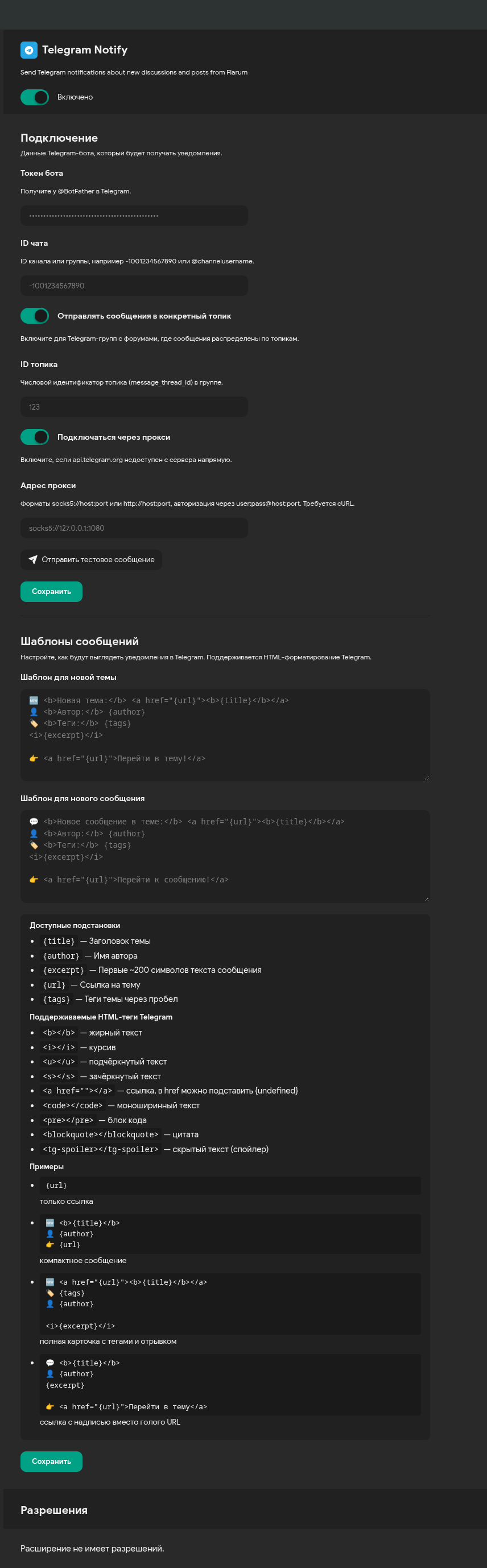Click the {url} placeholder in substitutions list
The height and width of the screenshot is (1568, 487).
click(x=54, y=985)
